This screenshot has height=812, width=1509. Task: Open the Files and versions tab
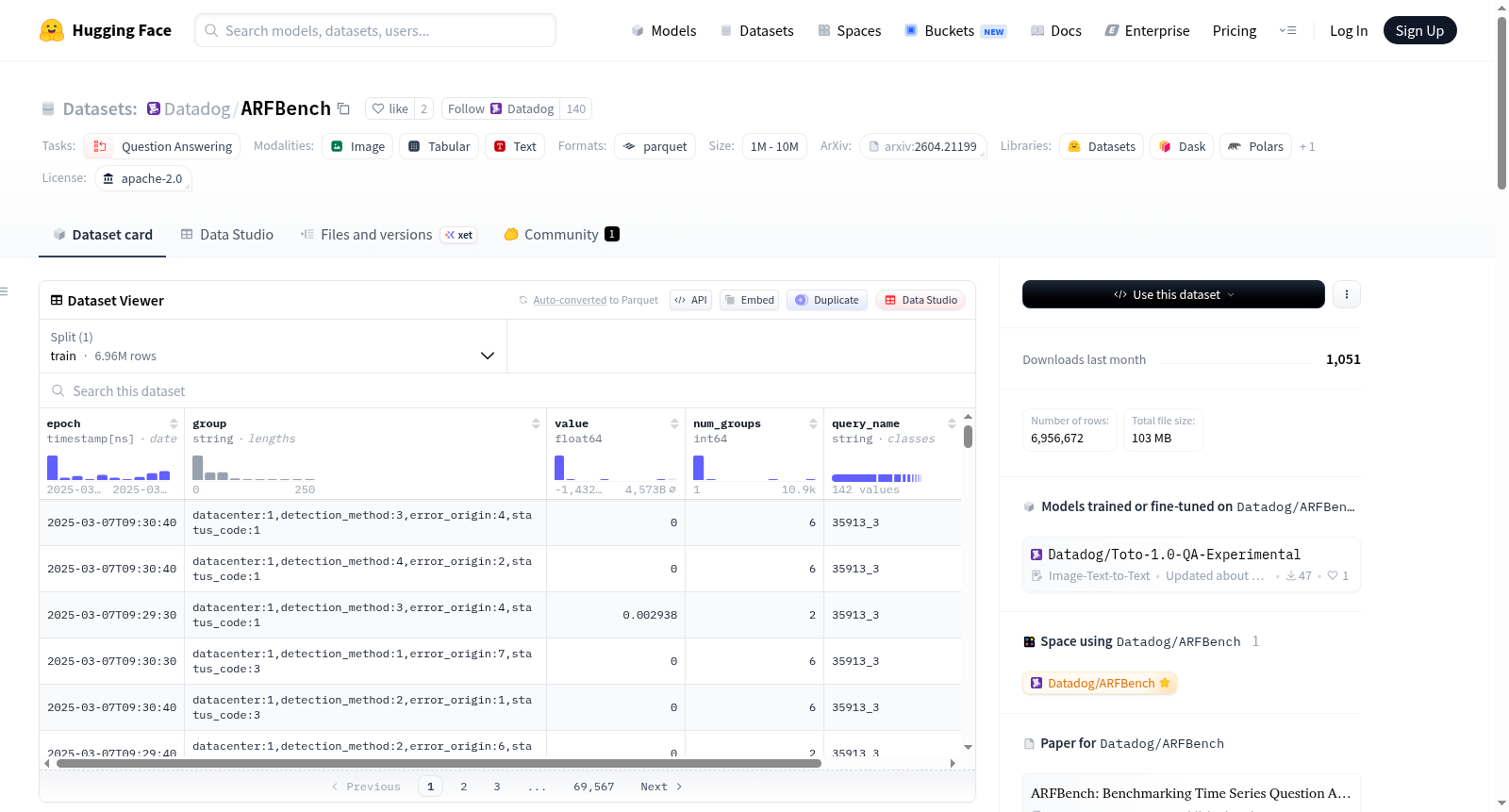tap(389, 235)
